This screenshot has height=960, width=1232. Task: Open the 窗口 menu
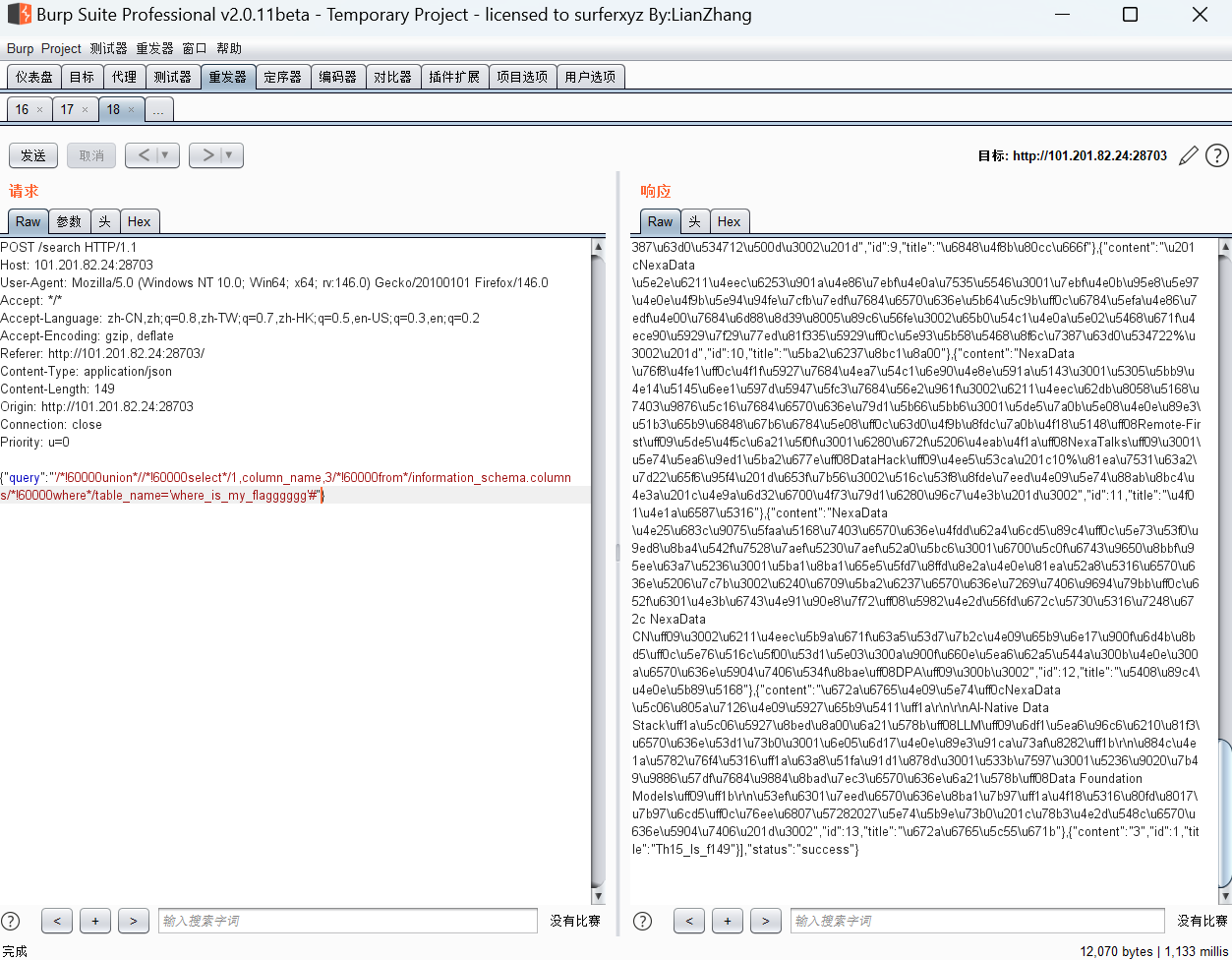tap(195, 48)
